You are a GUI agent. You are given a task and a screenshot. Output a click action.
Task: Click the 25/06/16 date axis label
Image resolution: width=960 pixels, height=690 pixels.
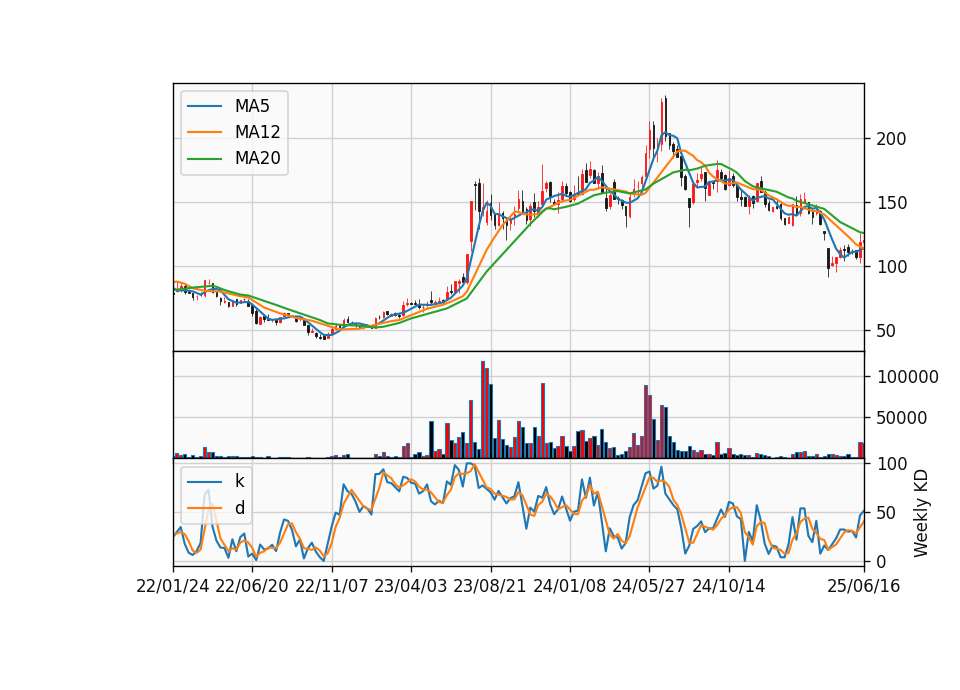tap(864, 586)
